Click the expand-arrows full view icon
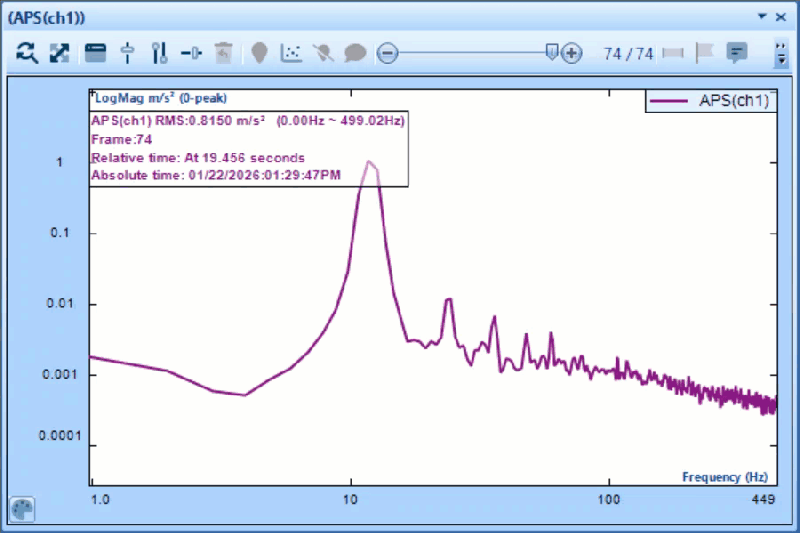 (x=60, y=53)
